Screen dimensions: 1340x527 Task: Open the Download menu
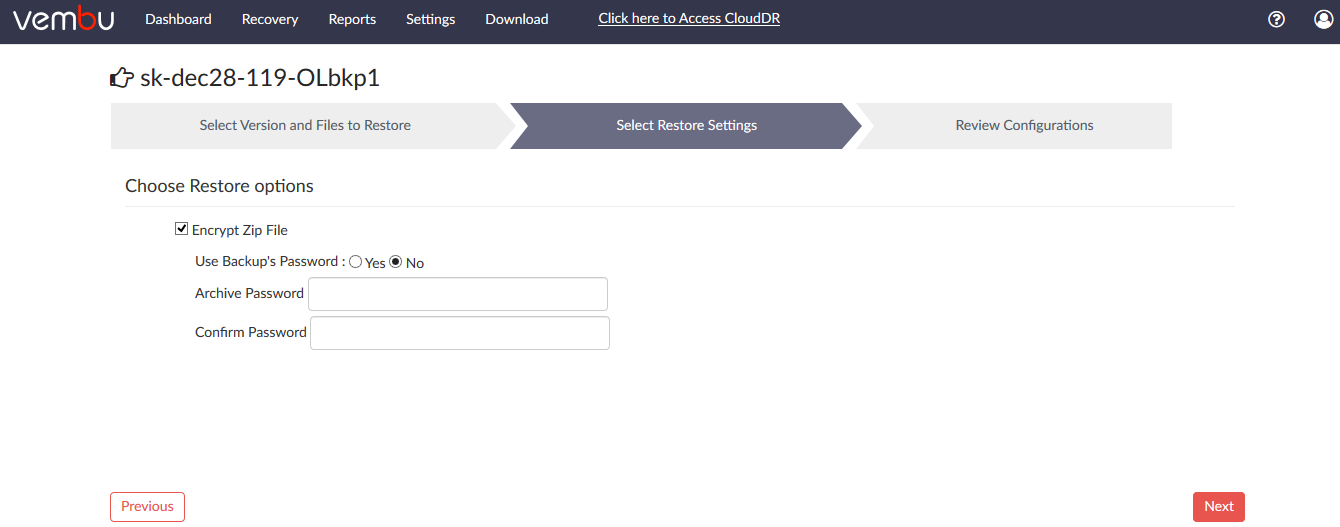click(x=517, y=19)
